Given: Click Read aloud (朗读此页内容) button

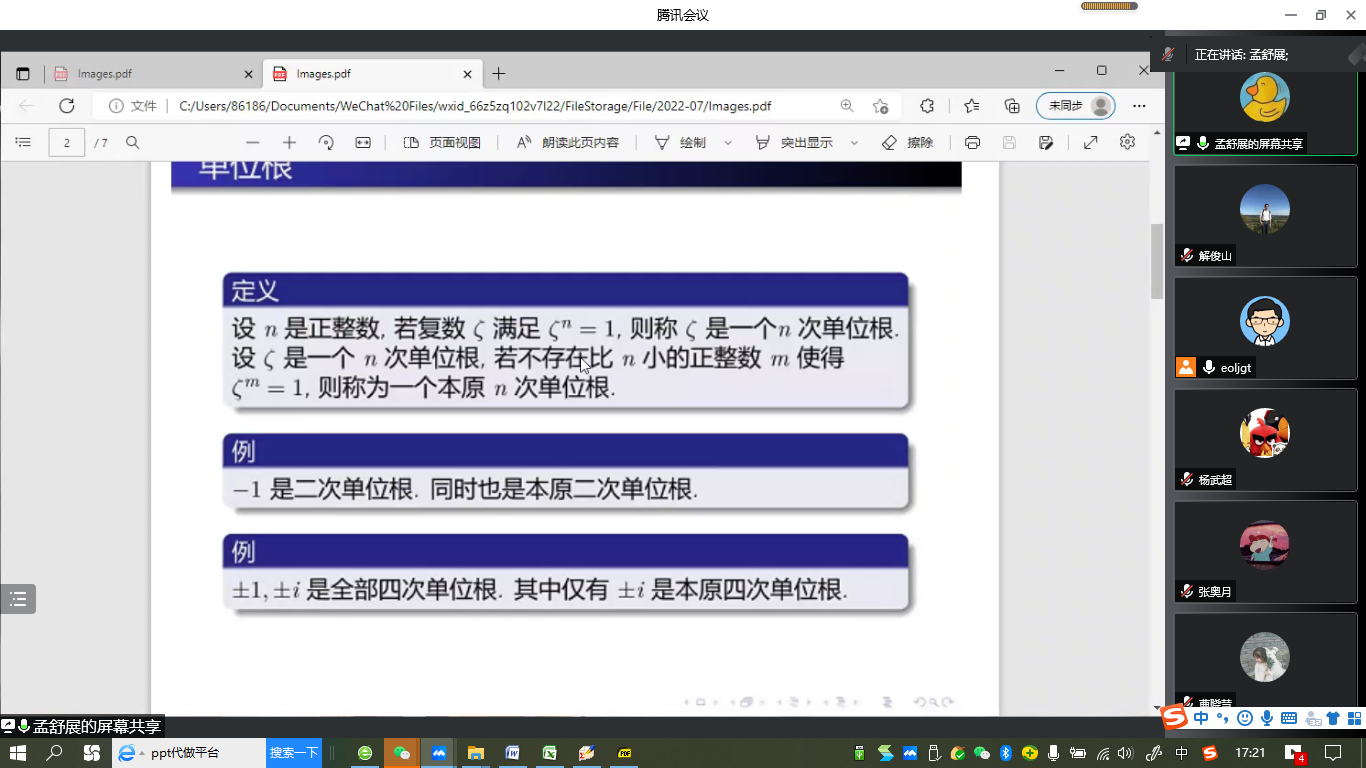Looking at the screenshot, I should (x=568, y=143).
